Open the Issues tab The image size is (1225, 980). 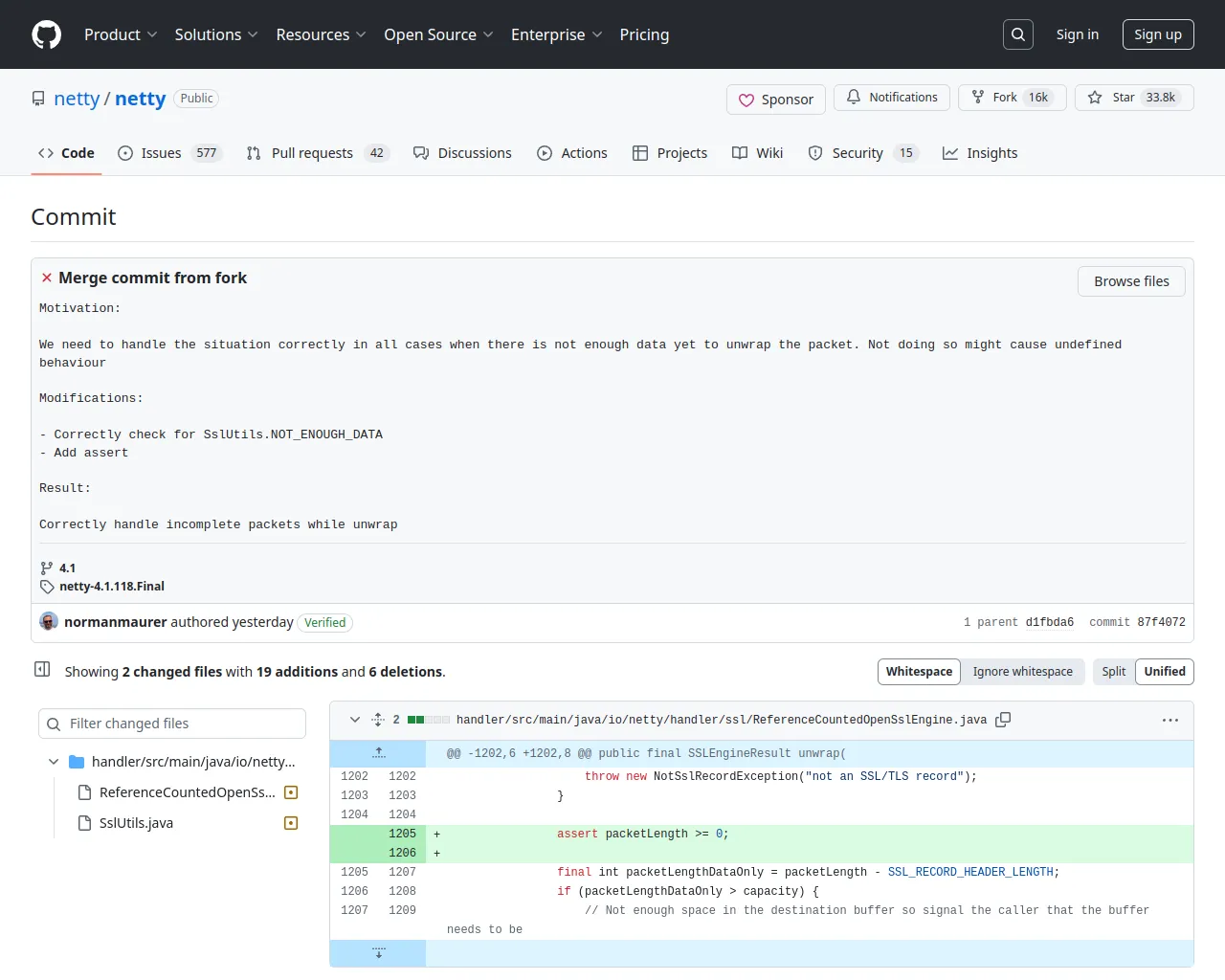tap(169, 153)
